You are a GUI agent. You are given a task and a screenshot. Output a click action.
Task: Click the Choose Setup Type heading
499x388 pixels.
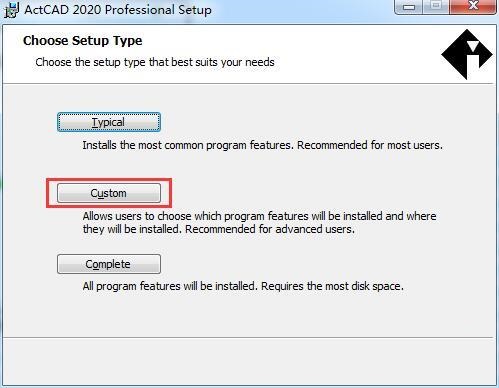click(x=83, y=41)
